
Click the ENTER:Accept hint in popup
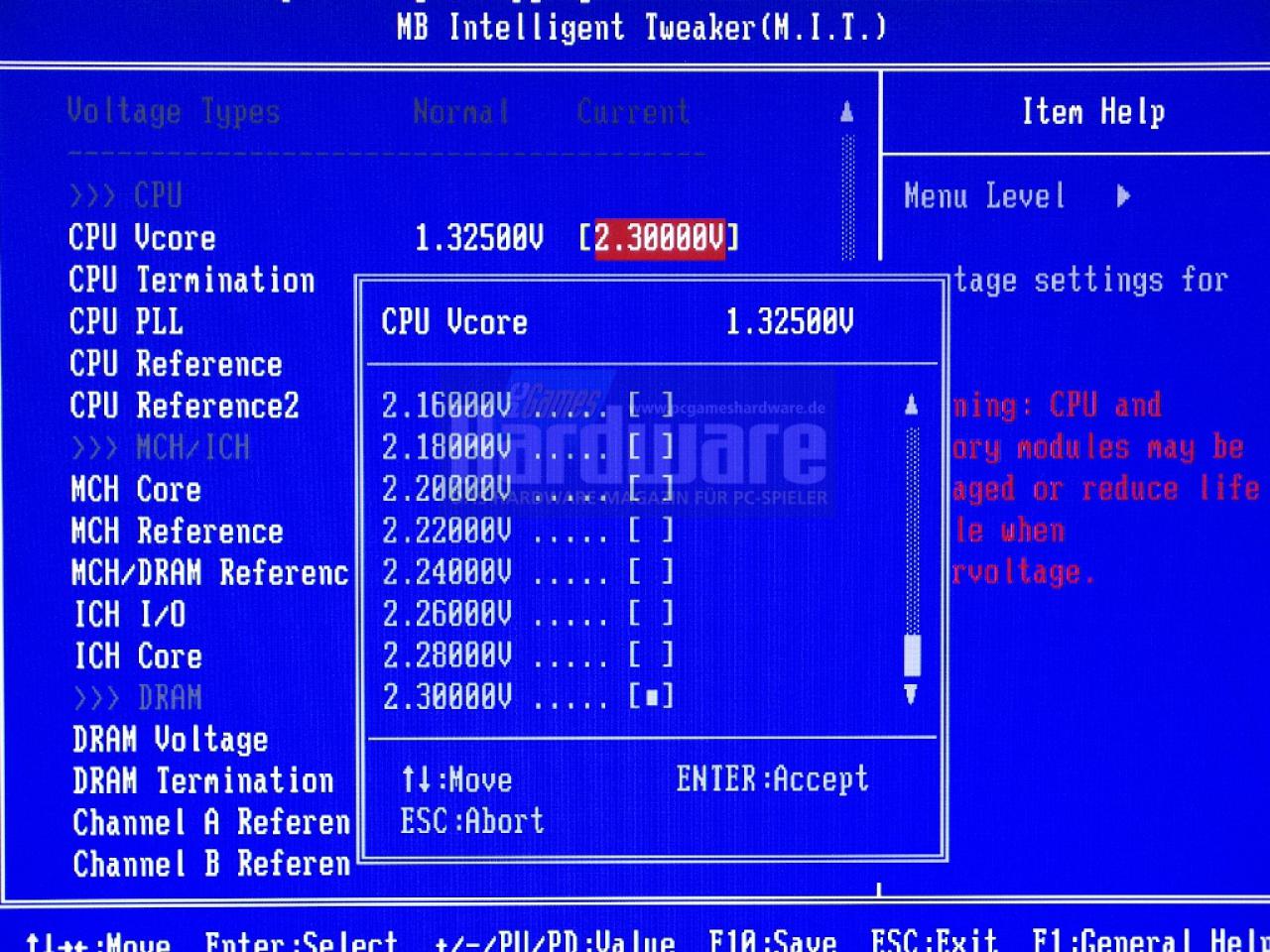coord(772,778)
